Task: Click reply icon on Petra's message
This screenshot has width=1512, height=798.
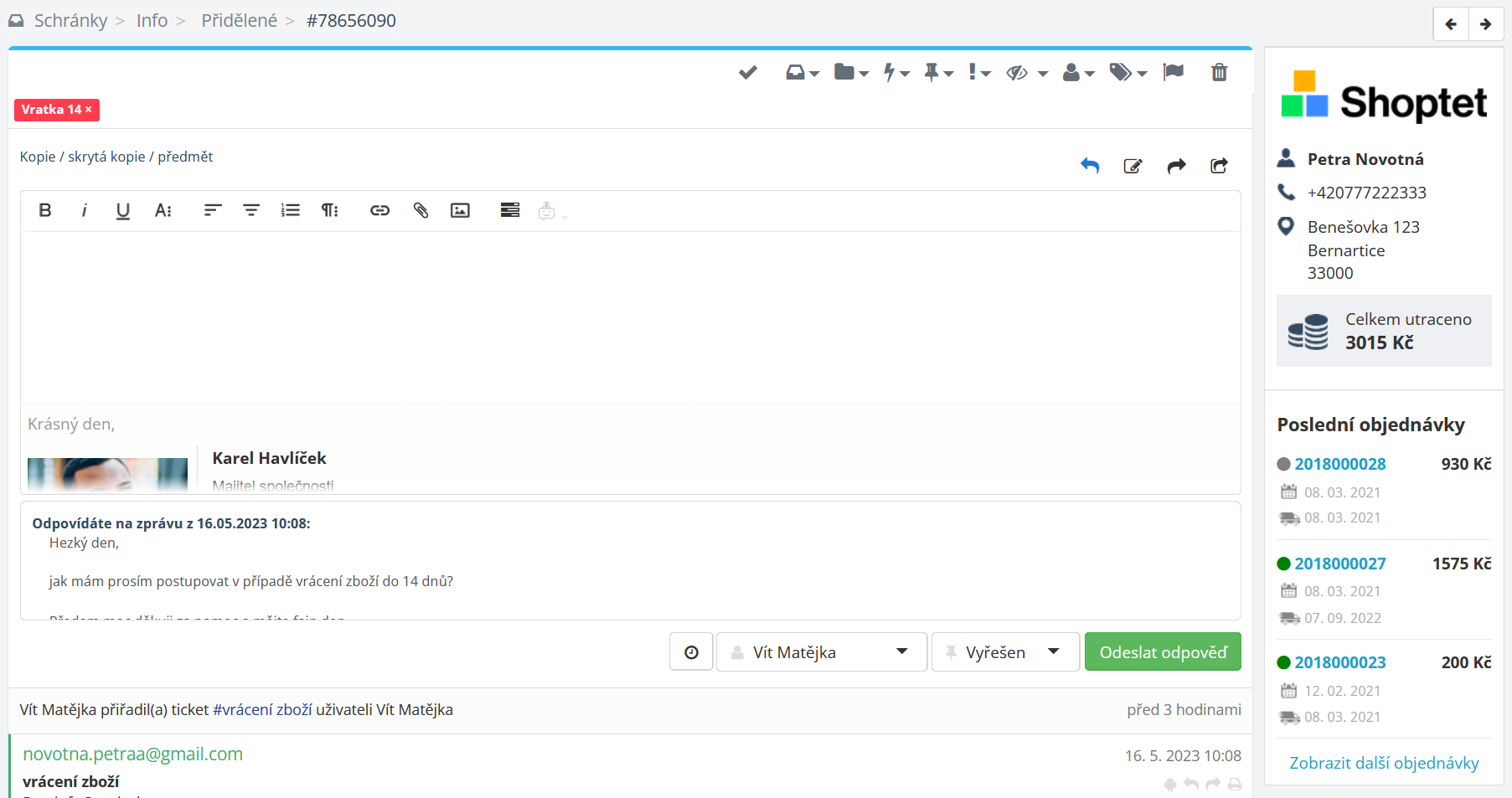Action: (1190, 785)
